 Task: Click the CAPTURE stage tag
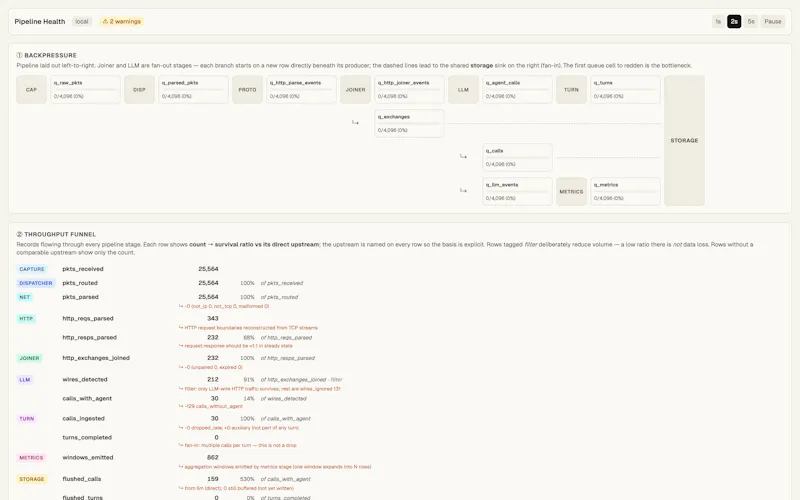32,269
